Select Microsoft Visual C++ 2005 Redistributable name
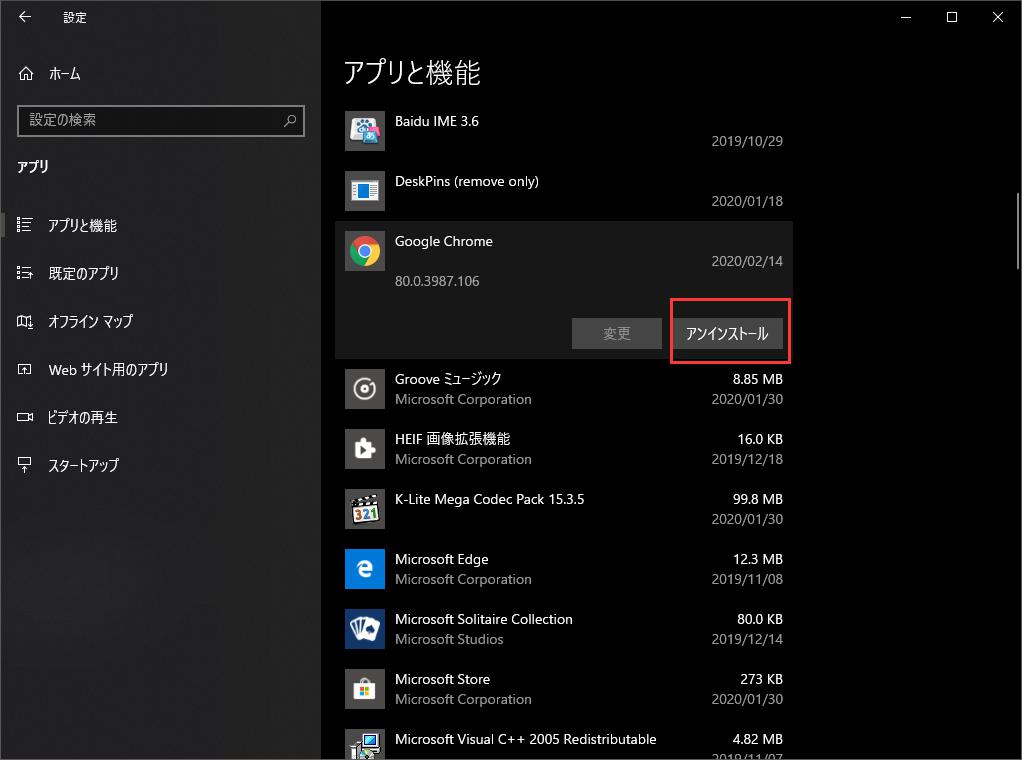 click(525, 739)
